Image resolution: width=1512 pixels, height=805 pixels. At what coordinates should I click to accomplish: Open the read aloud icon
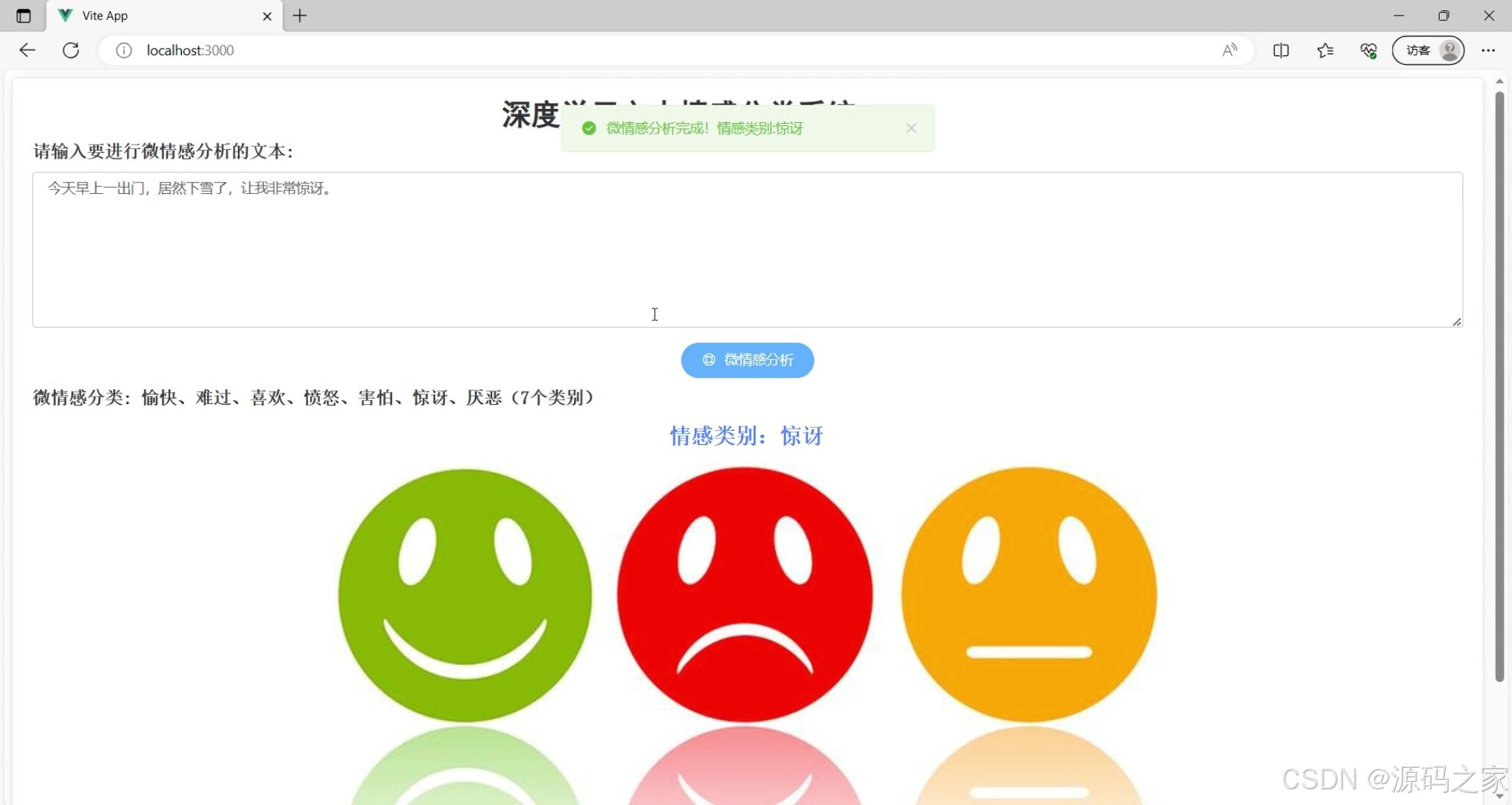click(x=1229, y=50)
